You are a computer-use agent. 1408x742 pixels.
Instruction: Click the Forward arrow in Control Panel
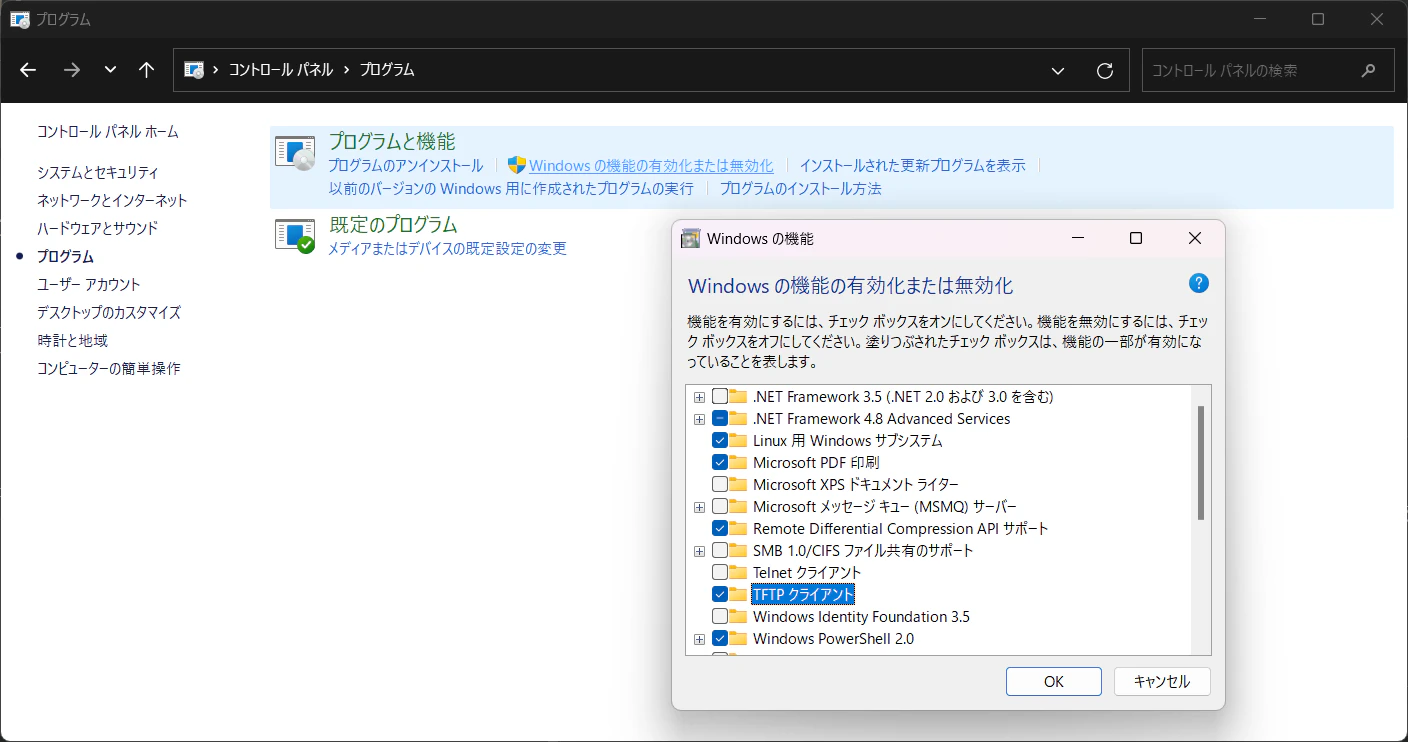71,70
